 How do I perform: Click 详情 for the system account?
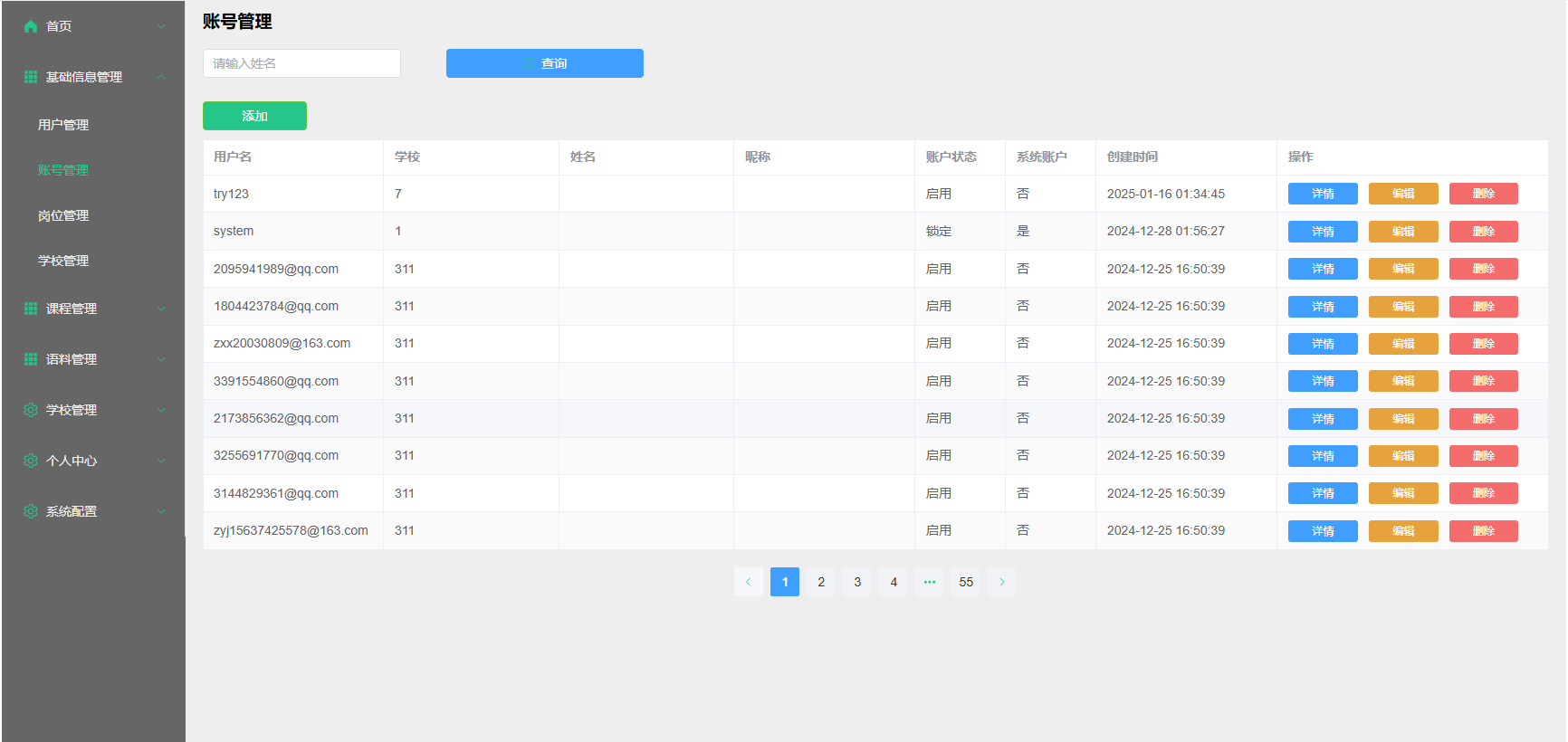(x=1323, y=232)
